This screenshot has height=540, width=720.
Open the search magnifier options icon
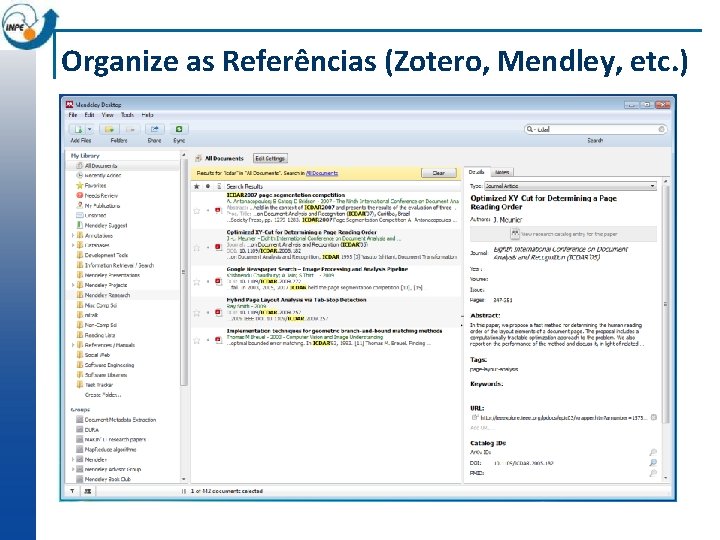click(x=530, y=129)
